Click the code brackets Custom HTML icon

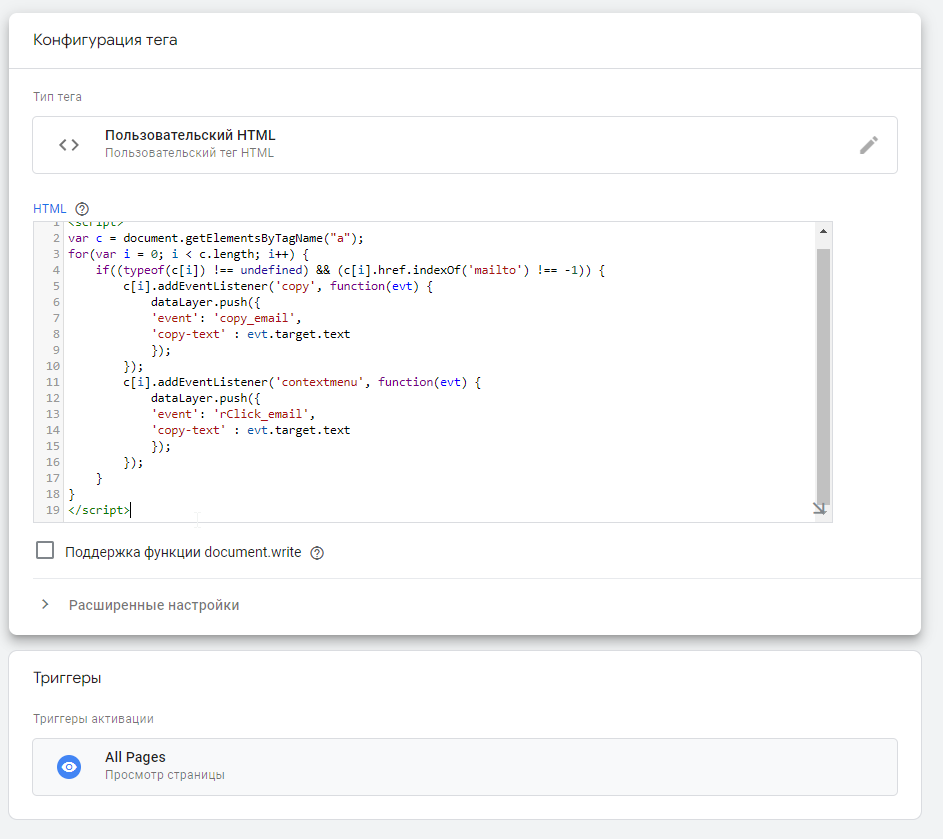(69, 145)
